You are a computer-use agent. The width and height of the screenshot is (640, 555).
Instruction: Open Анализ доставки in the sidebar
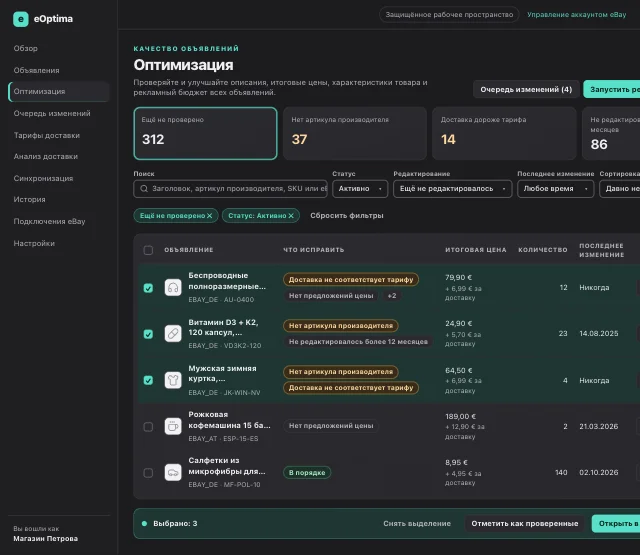tap(45, 156)
